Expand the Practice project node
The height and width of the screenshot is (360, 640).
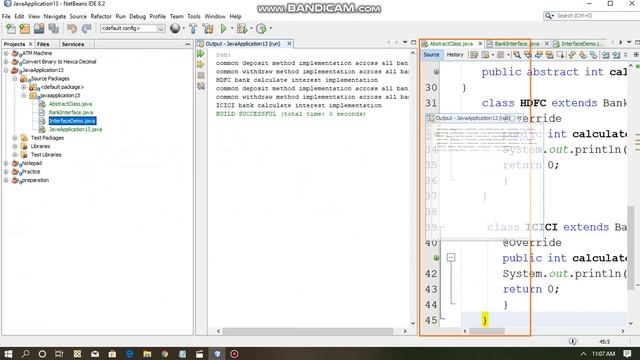click(x=6, y=171)
